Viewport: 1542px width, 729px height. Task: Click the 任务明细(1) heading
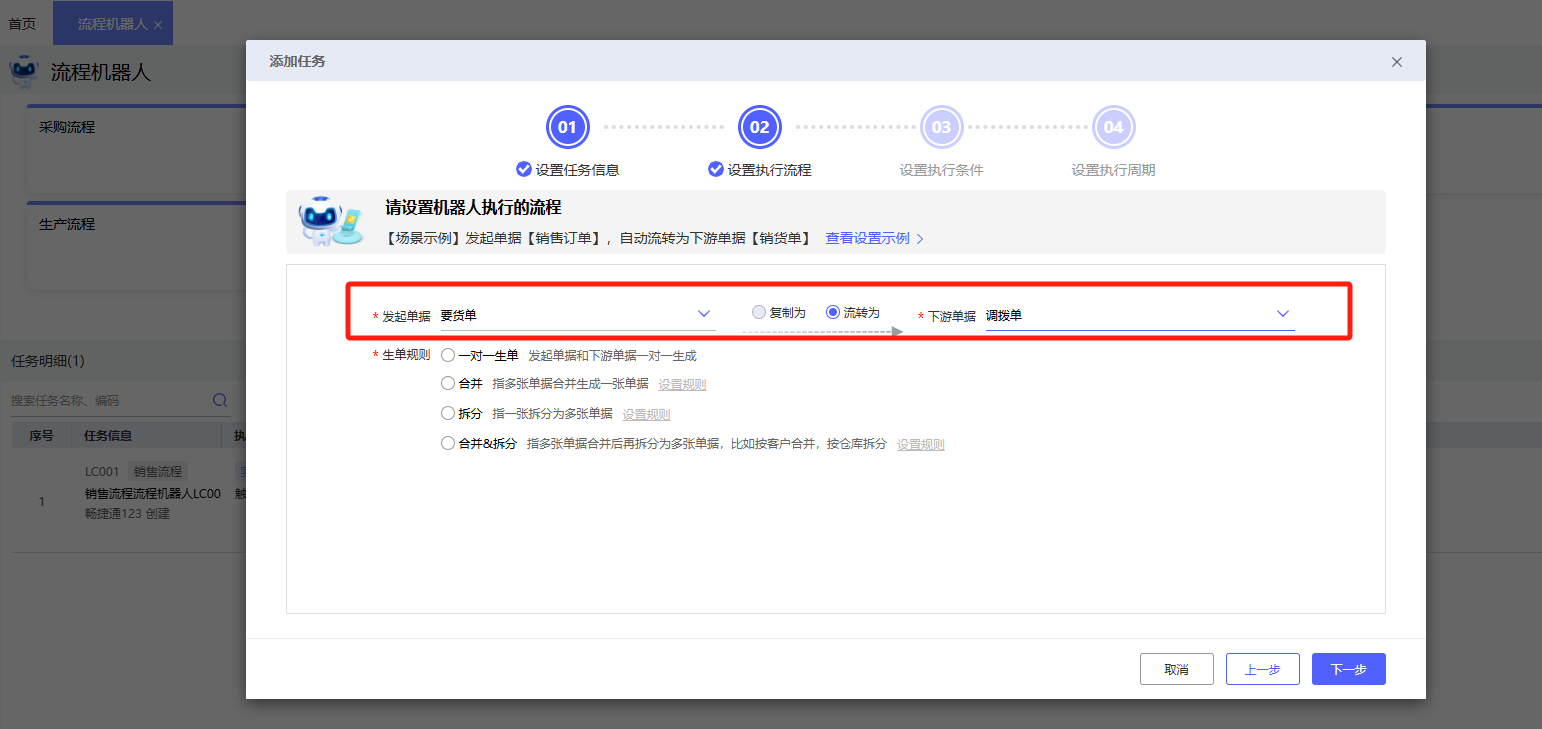tap(48, 360)
